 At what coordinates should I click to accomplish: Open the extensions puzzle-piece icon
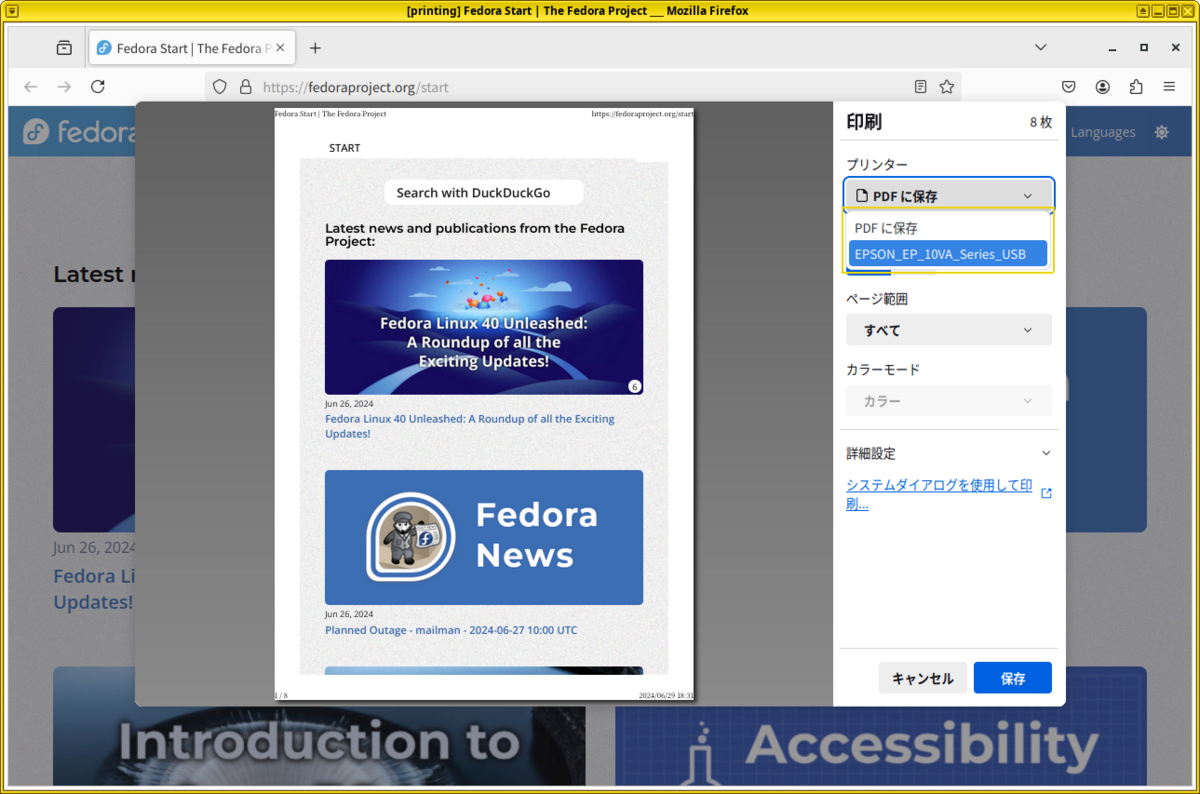tap(1135, 87)
